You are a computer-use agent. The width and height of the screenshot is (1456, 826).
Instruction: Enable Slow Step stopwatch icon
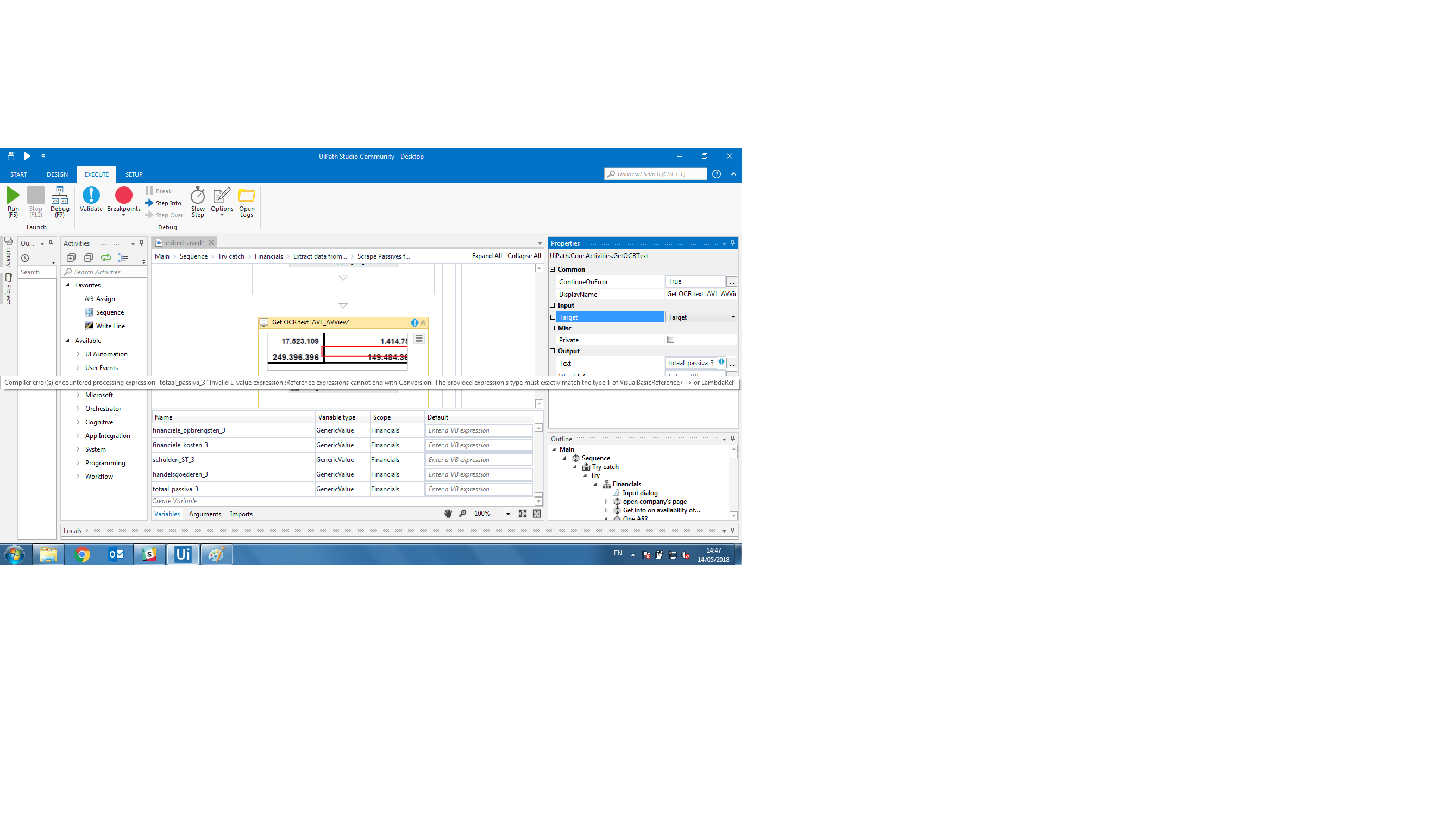pyautogui.click(x=197, y=196)
